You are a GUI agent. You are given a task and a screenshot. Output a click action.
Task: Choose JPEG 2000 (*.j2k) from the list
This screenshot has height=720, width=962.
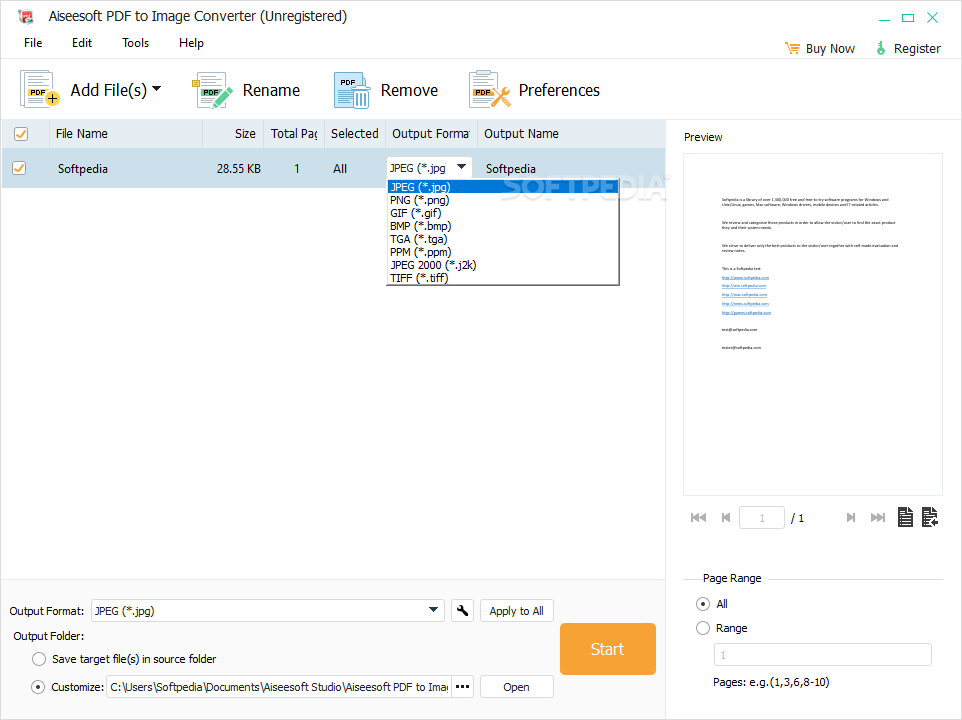click(503, 264)
